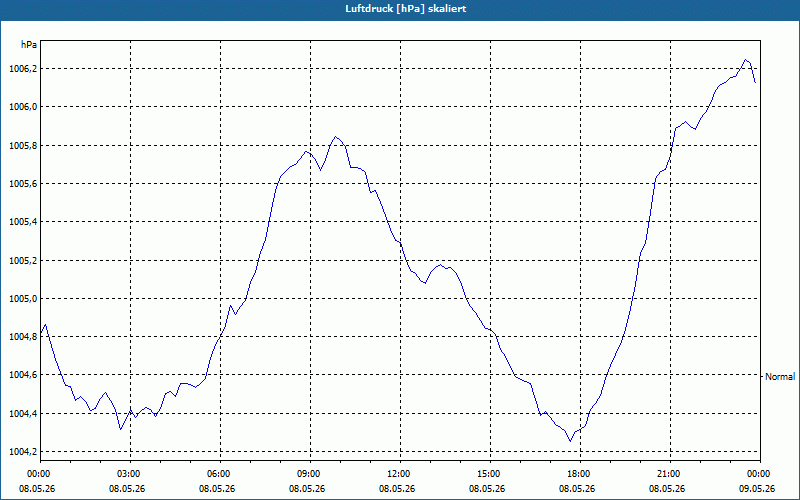This screenshot has height=500, width=800.
Task: Click the 15:00 time label
Action: point(490,474)
